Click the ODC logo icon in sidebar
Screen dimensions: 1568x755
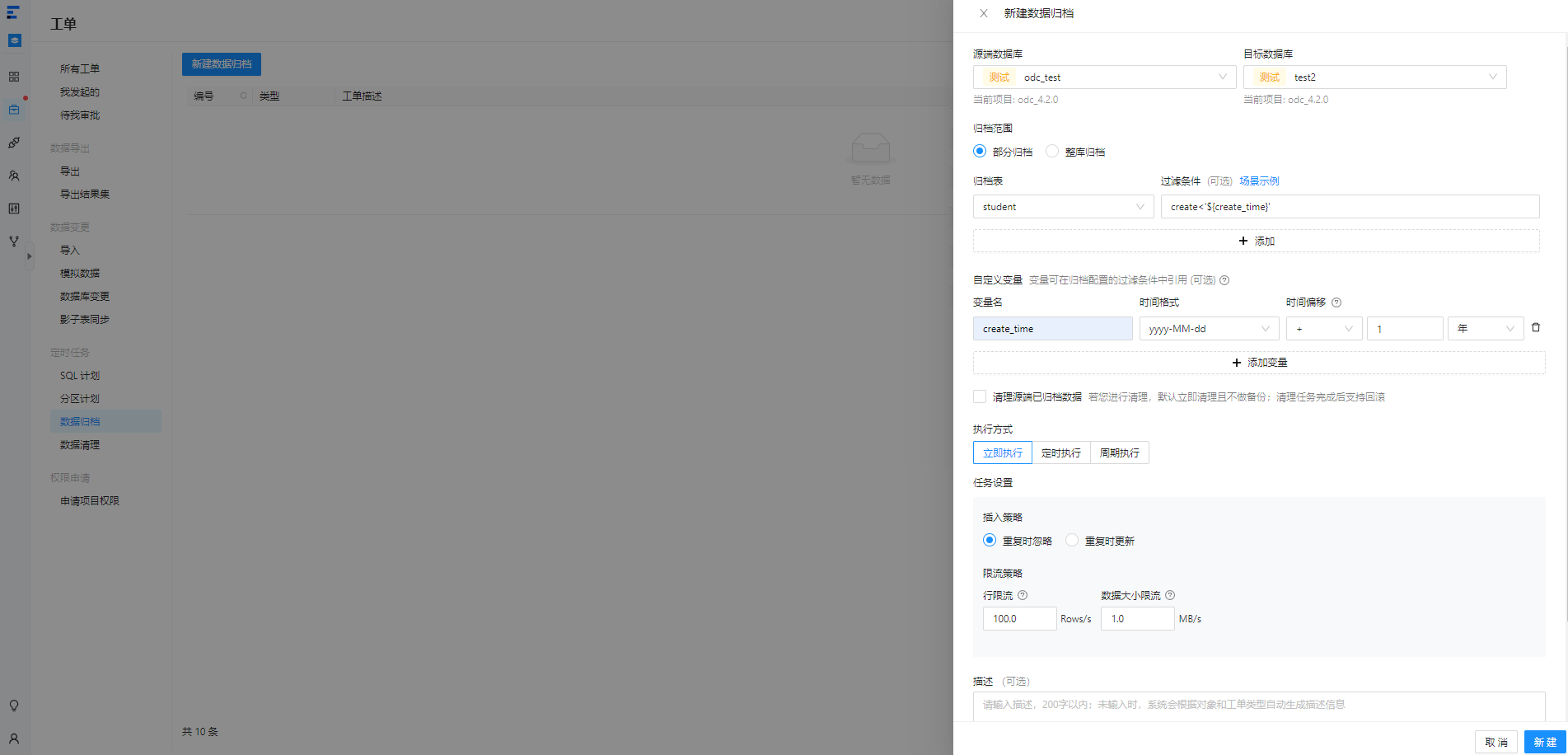coord(13,12)
